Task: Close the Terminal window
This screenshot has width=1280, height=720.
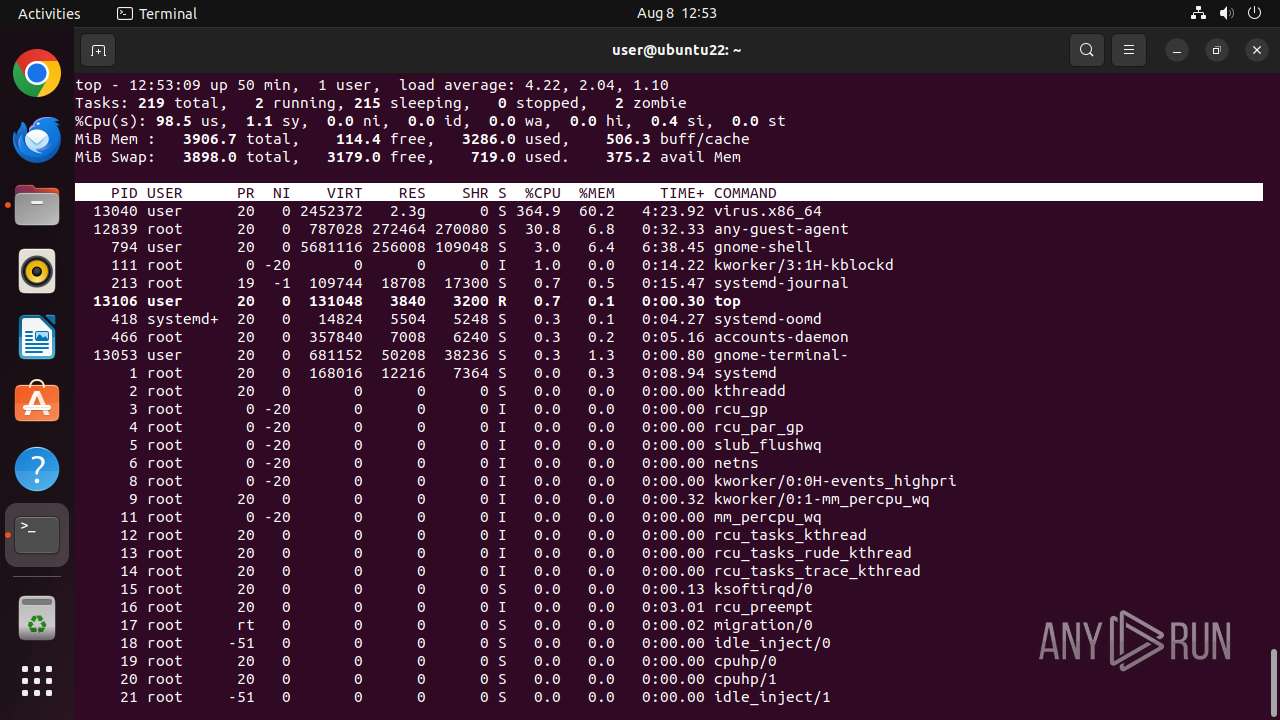Action: [x=1257, y=50]
